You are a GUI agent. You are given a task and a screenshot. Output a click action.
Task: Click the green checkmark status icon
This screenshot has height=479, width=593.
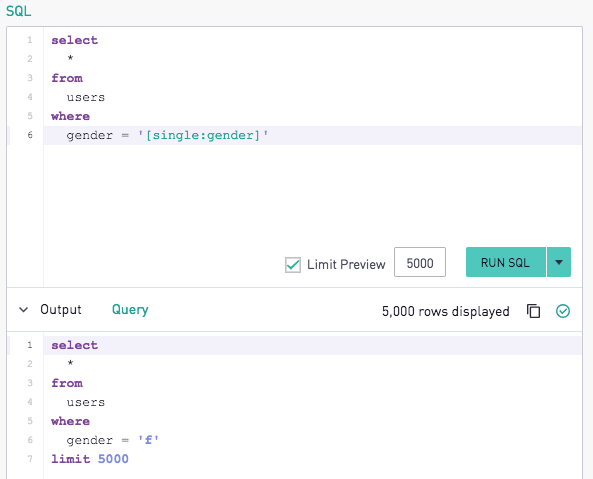tap(563, 311)
